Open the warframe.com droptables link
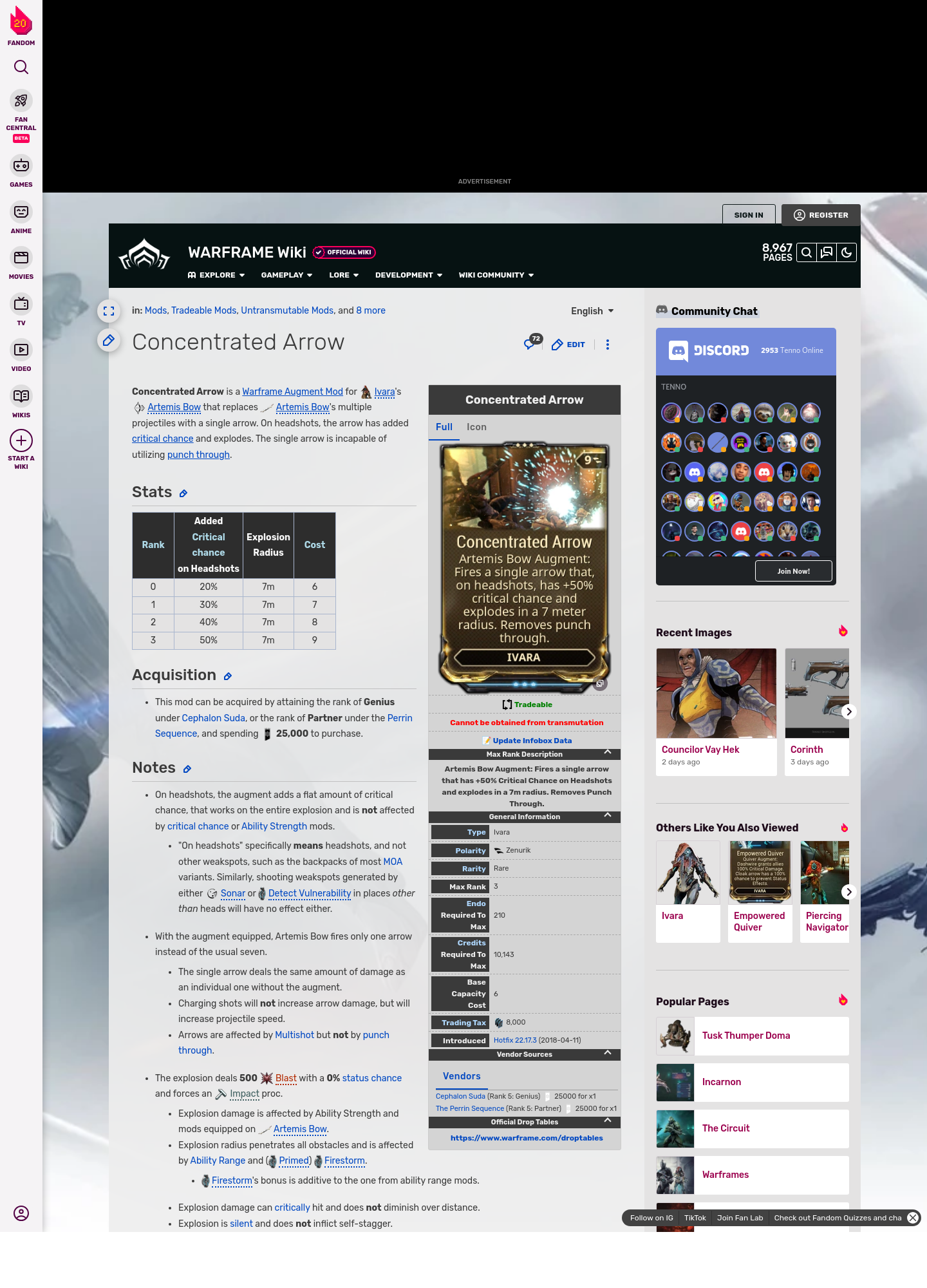Image resolution: width=927 pixels, height=1288 pixels. click(527, 1138)
